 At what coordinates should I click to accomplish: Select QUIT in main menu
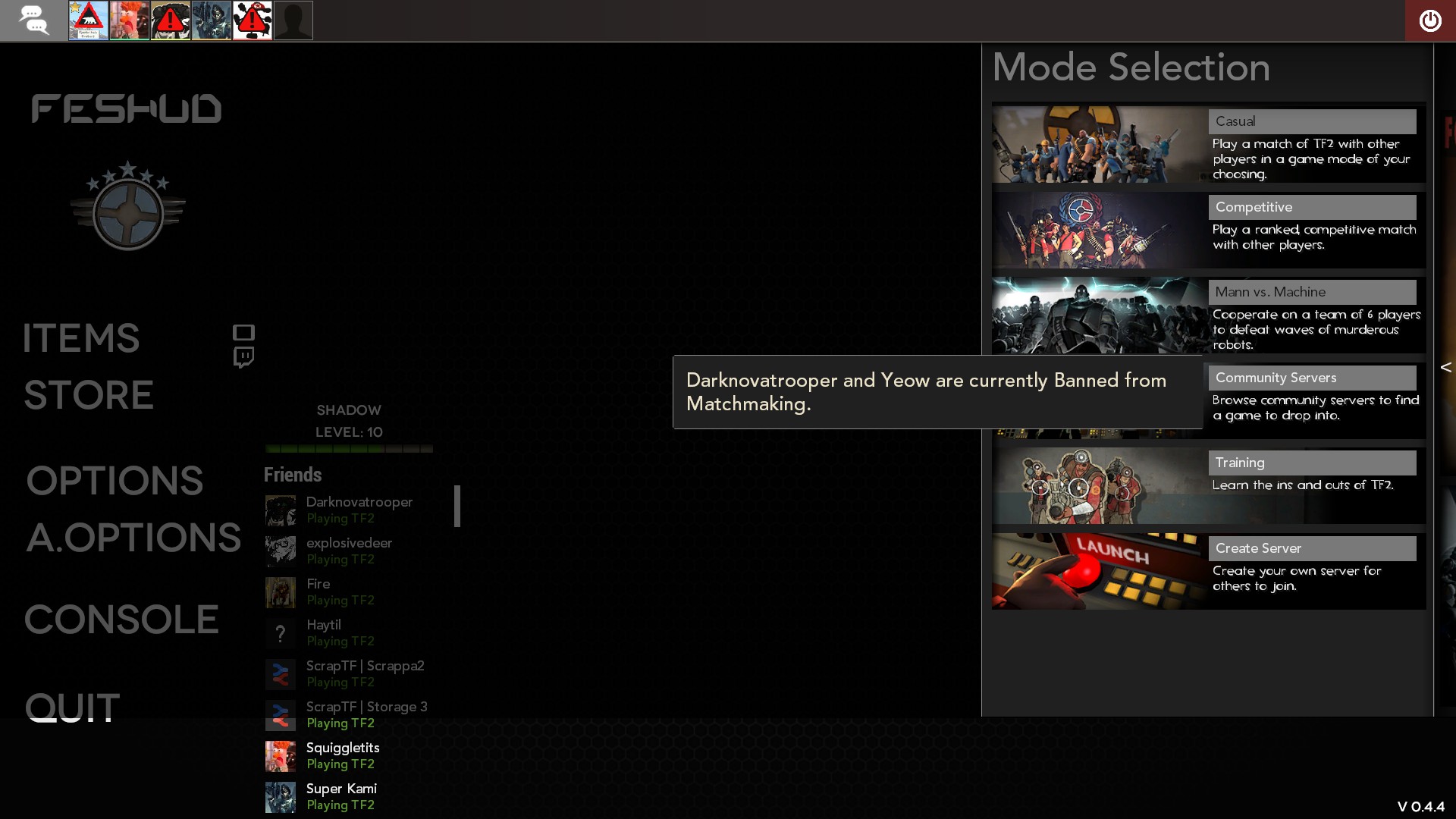click(x=72, y=707)
